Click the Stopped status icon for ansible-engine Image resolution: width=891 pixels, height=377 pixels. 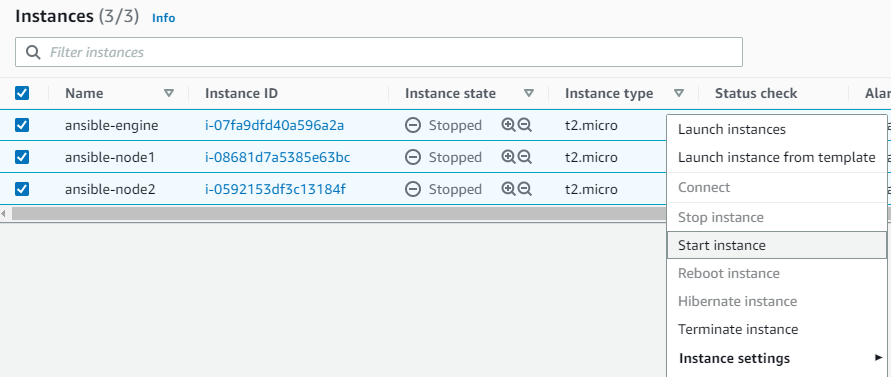(413, 125)
